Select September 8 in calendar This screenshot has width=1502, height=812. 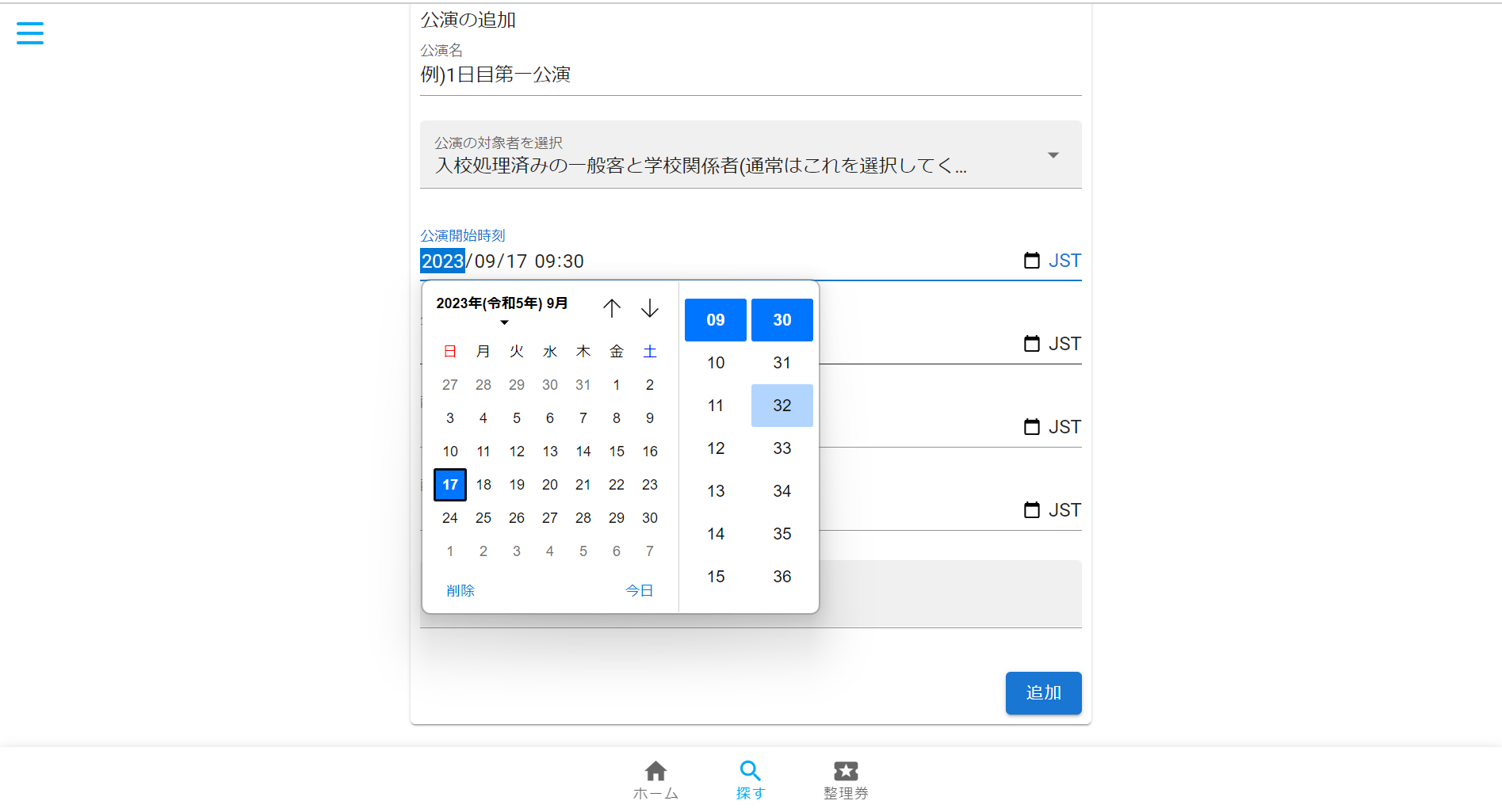point(617,418)
